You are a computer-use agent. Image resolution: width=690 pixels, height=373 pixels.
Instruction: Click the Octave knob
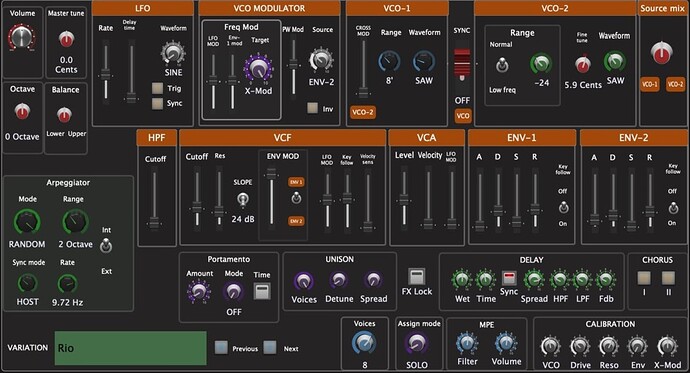coord(22,111)
